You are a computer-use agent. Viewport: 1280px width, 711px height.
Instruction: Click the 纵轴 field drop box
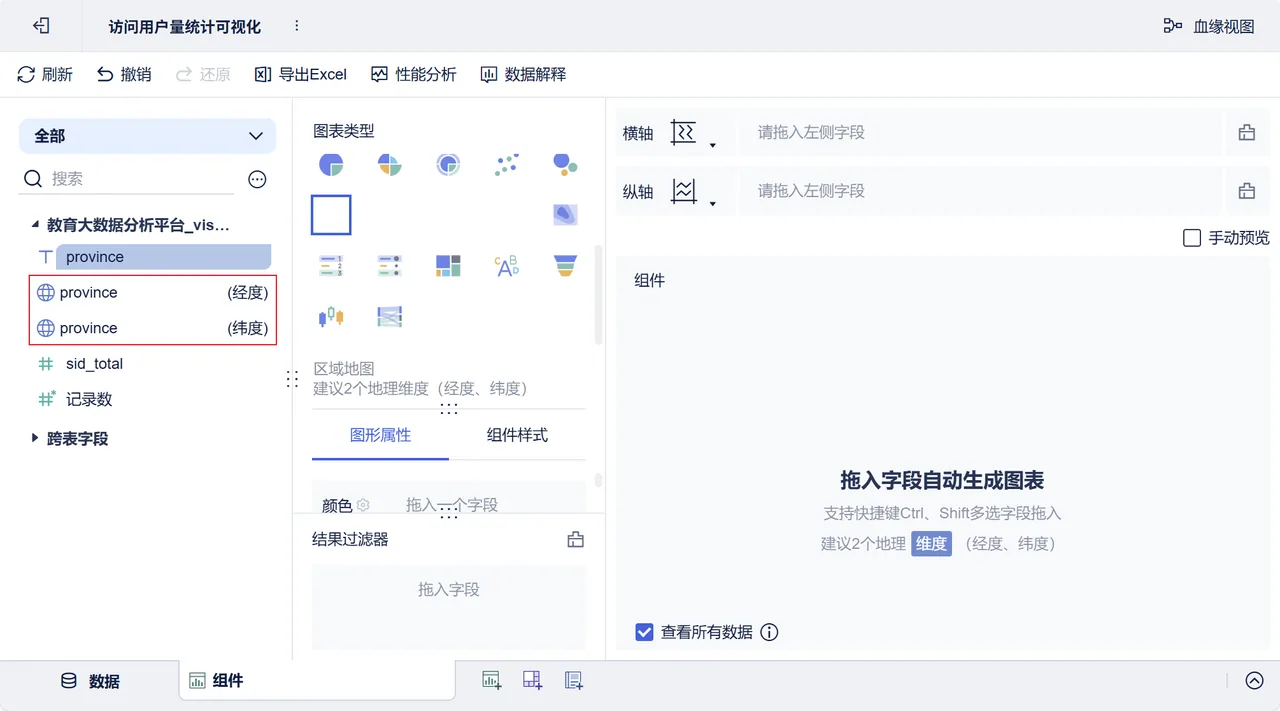[x=980, y=191]
